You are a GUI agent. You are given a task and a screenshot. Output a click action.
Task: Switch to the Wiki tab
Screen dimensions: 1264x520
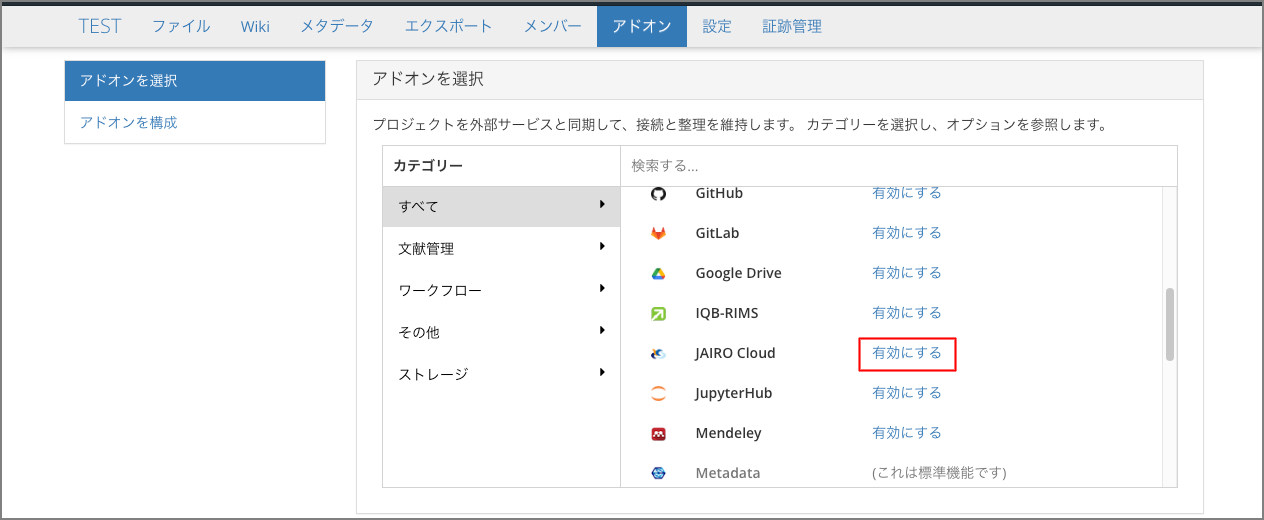255,26
